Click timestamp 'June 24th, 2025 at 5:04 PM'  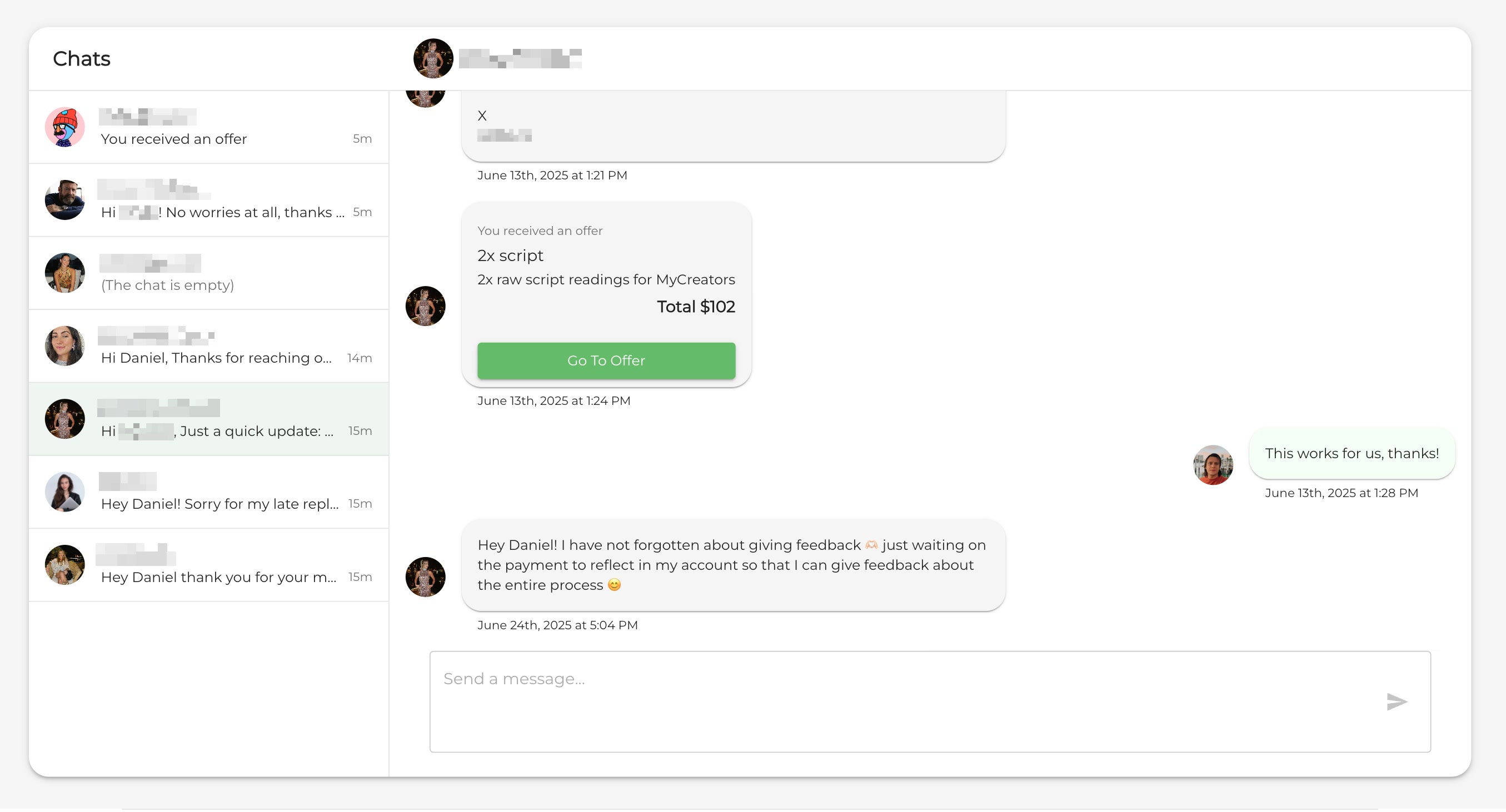tap(557, 625)
